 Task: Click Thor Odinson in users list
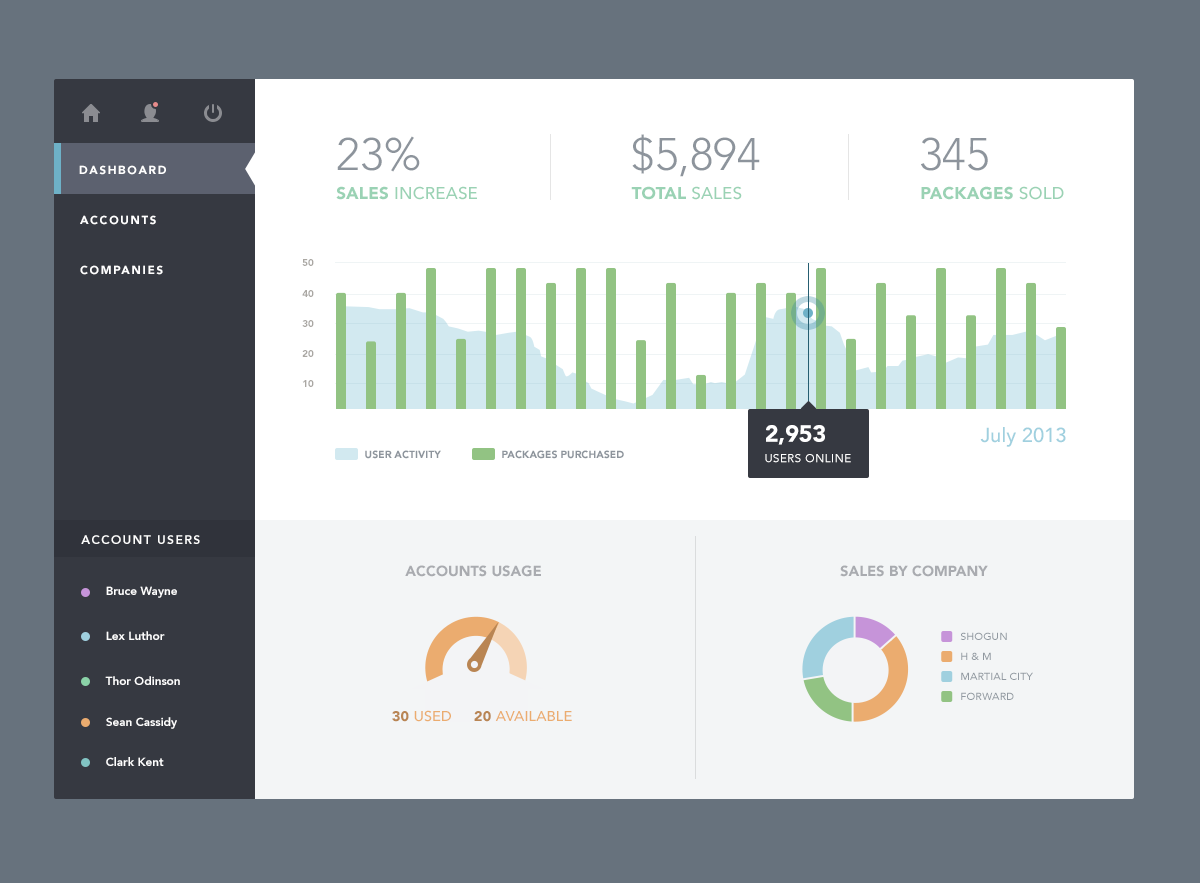tap(143, 681)
